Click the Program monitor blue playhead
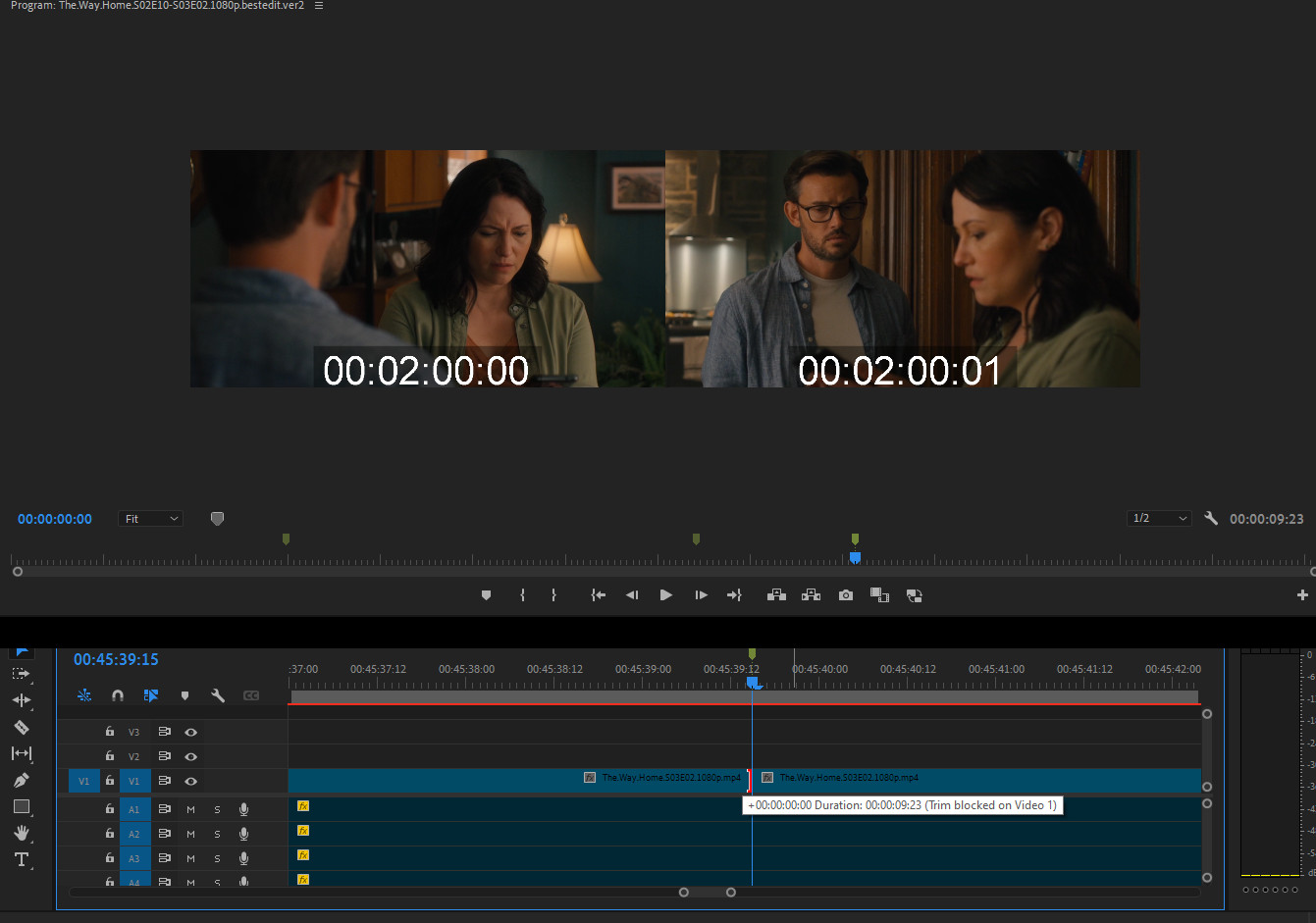 (855, 557)
